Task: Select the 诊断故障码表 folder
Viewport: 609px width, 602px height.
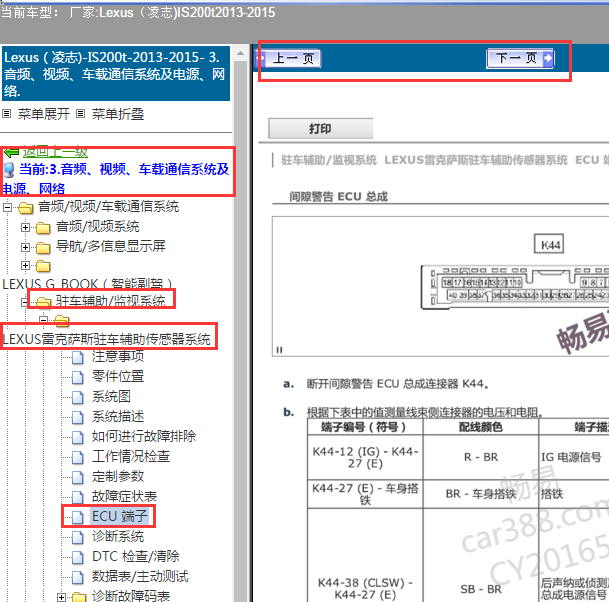Action: (x=131, y=596)
